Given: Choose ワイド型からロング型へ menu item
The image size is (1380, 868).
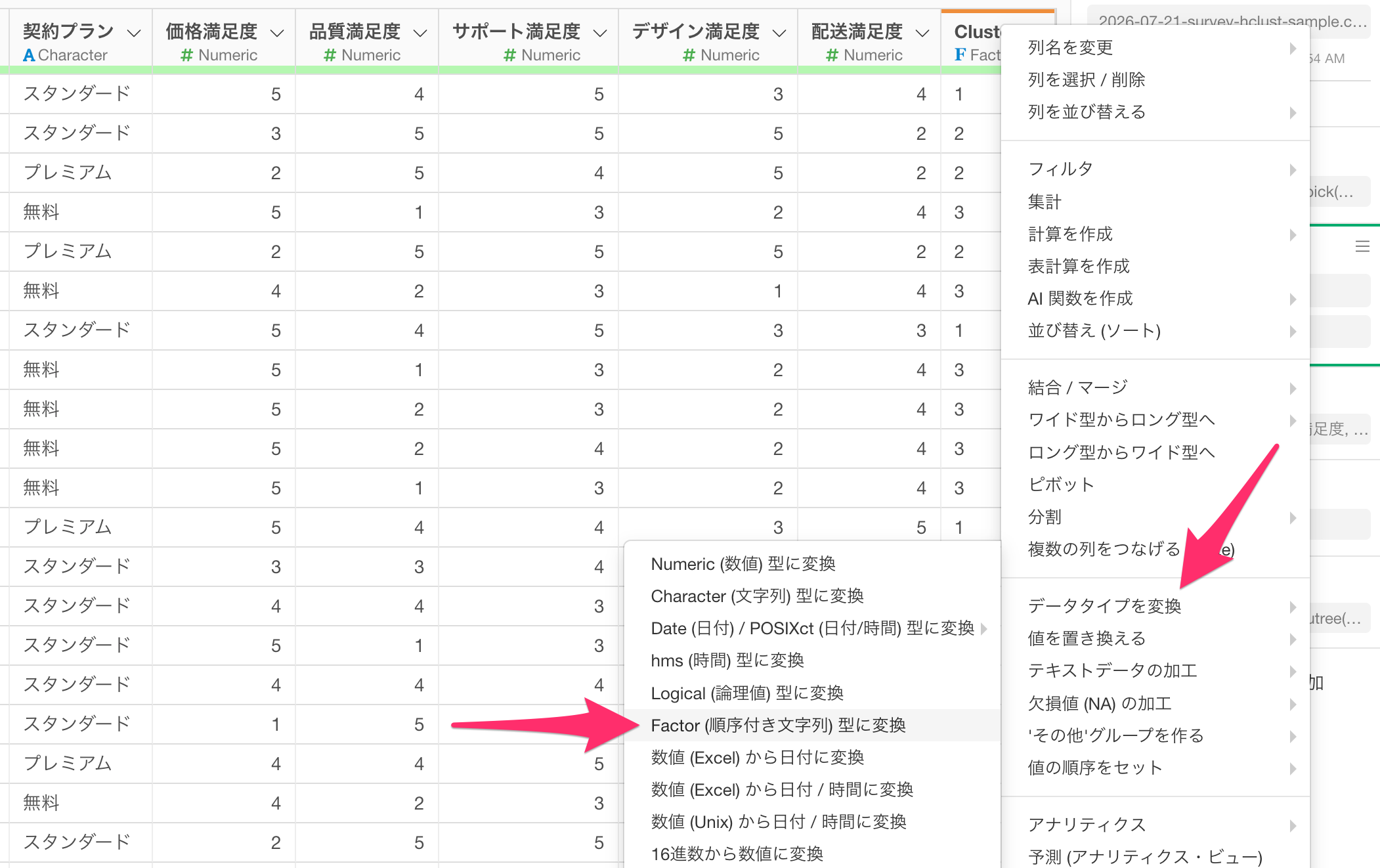Looking at the screenshot, I should (x=1155, y=420).
